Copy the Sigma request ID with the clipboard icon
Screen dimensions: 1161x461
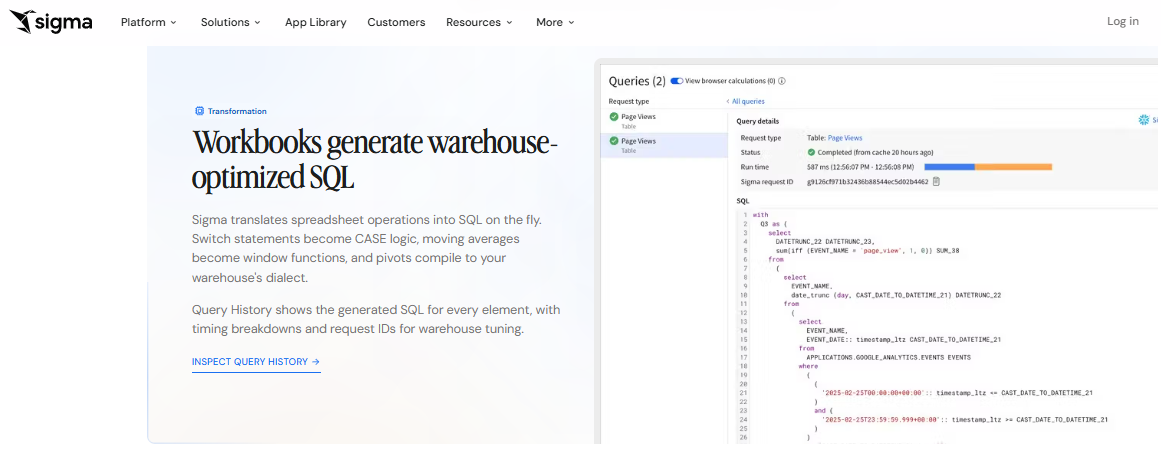[x=936, y=181]
